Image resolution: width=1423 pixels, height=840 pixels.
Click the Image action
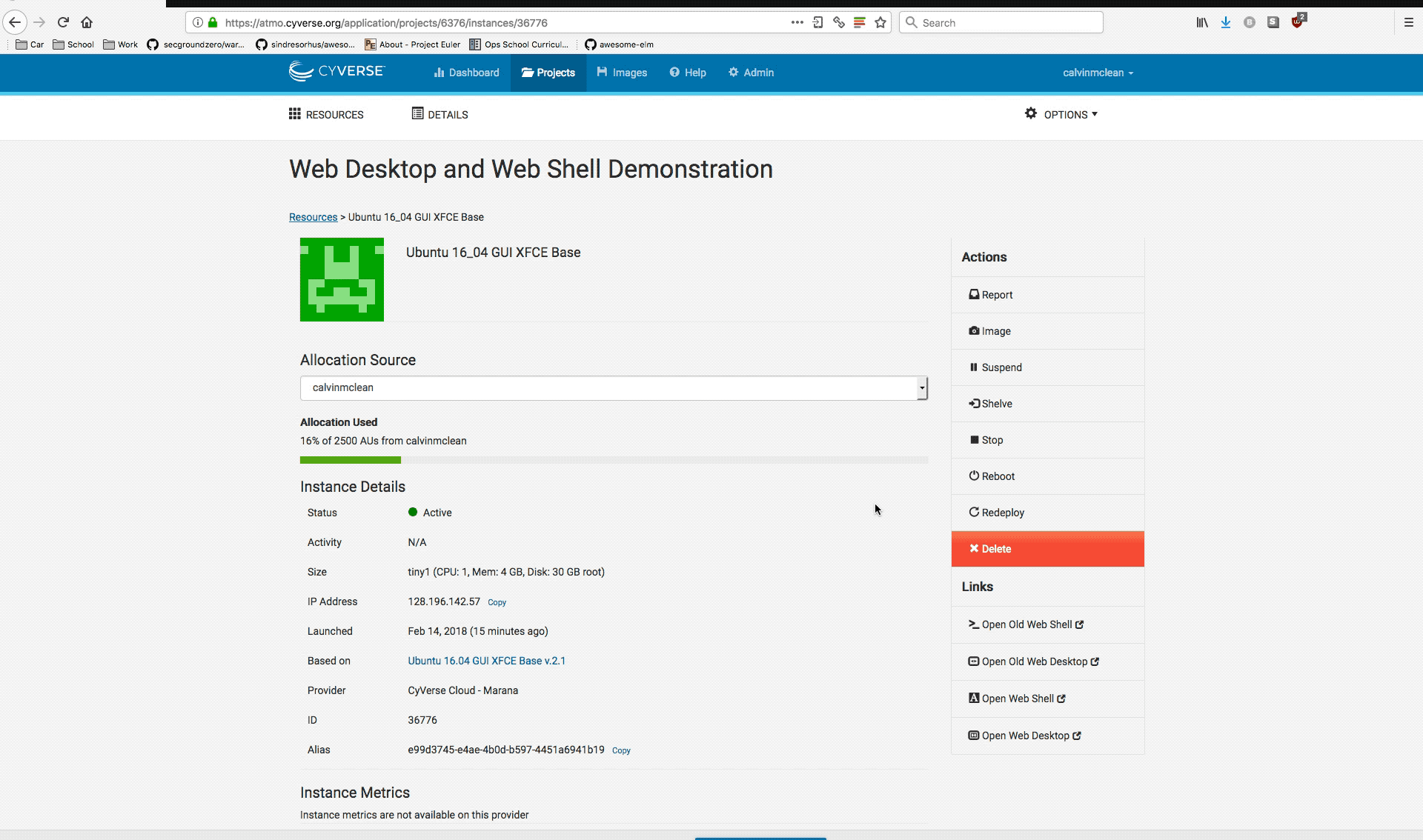(1047, 331)
